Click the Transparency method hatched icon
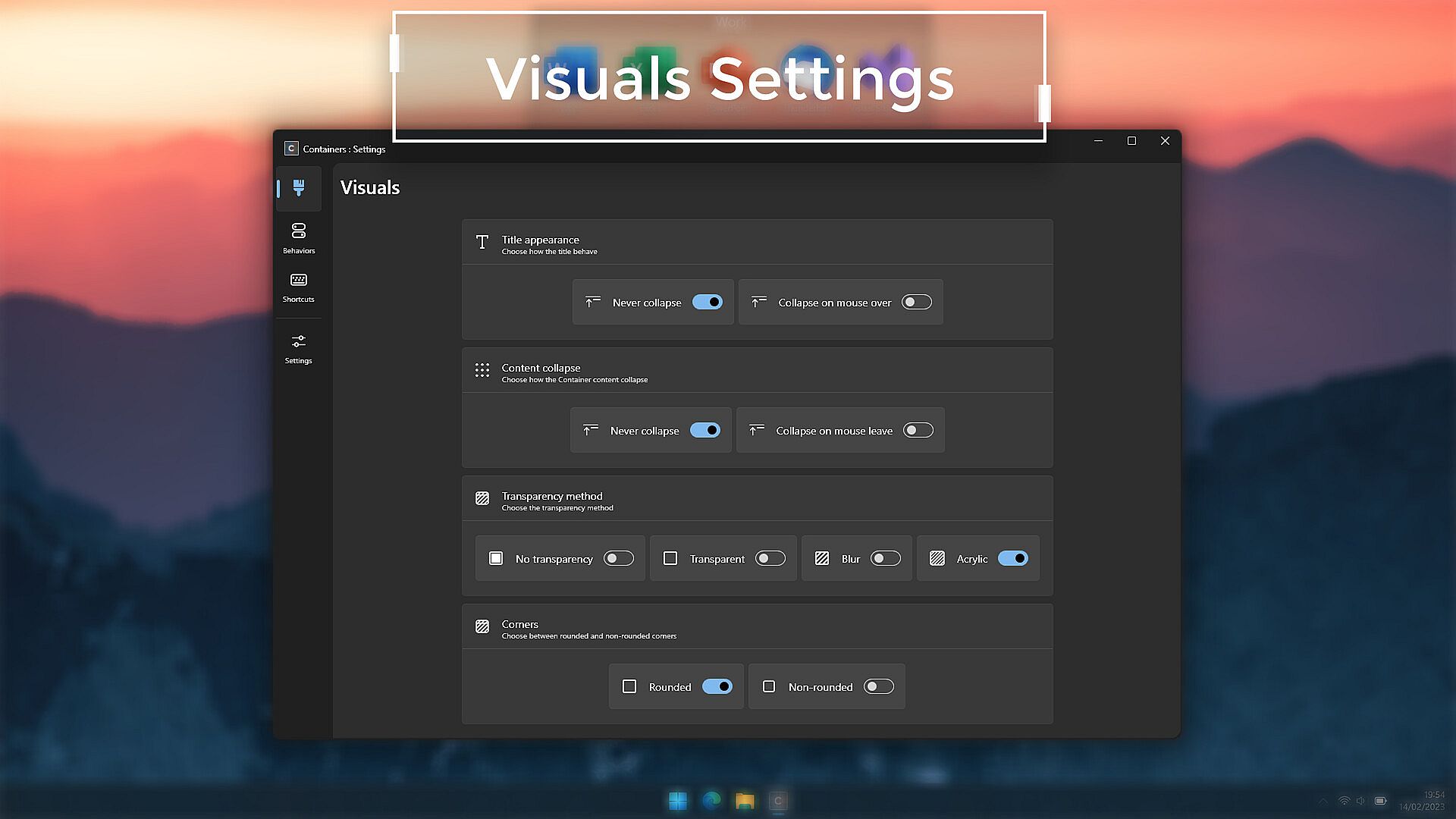 pyautogui.click(x=482, y=498)
